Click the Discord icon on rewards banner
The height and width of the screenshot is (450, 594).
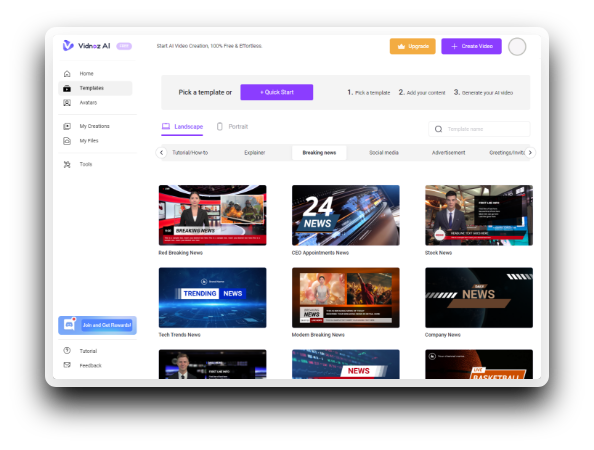(x=69, y=325)
